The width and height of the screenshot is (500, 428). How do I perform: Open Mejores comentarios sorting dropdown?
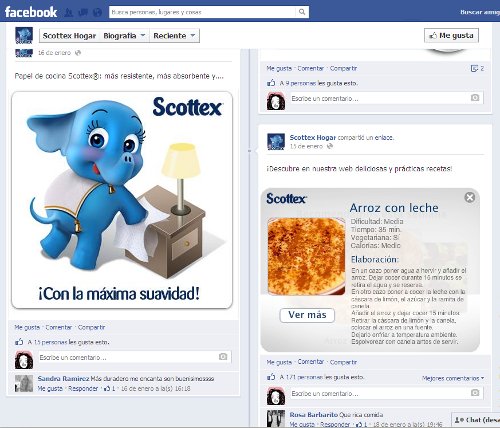click(453, 378)
